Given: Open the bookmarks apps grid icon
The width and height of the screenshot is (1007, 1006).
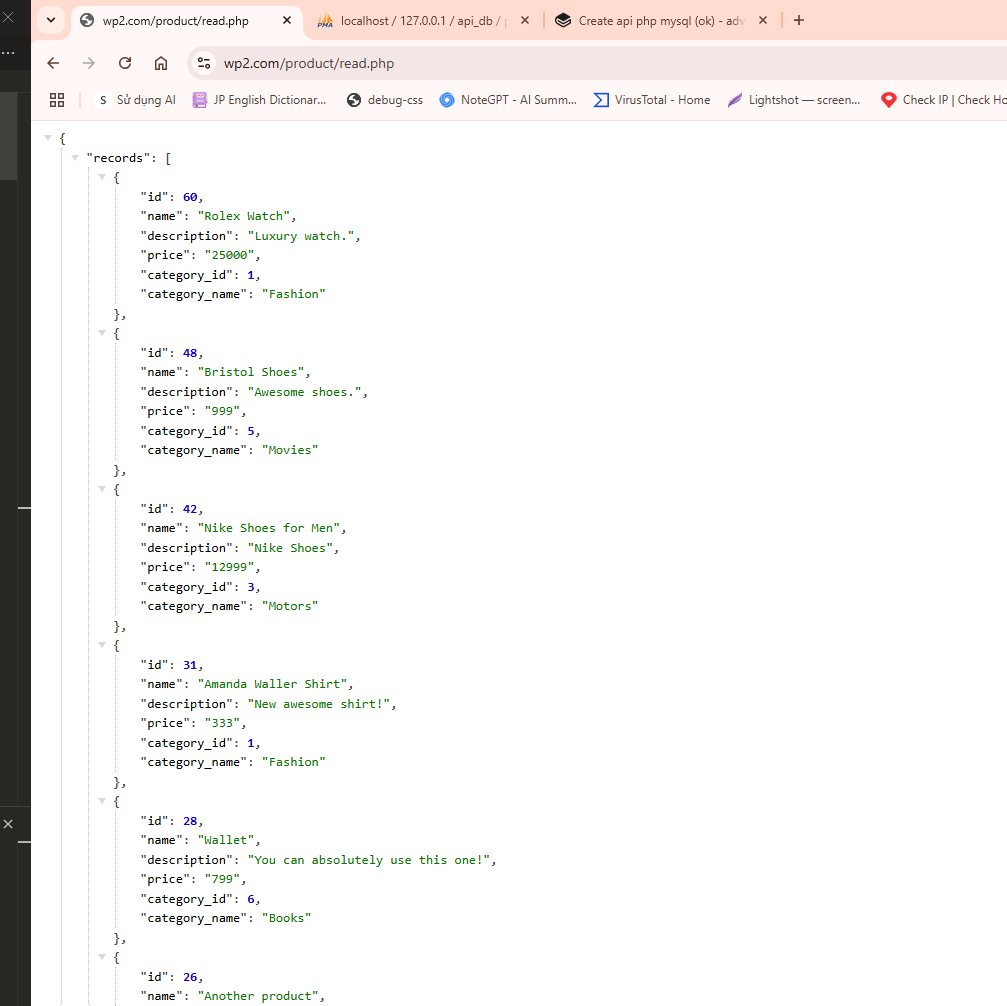Looking at the screenshot, I should (57, 100).
